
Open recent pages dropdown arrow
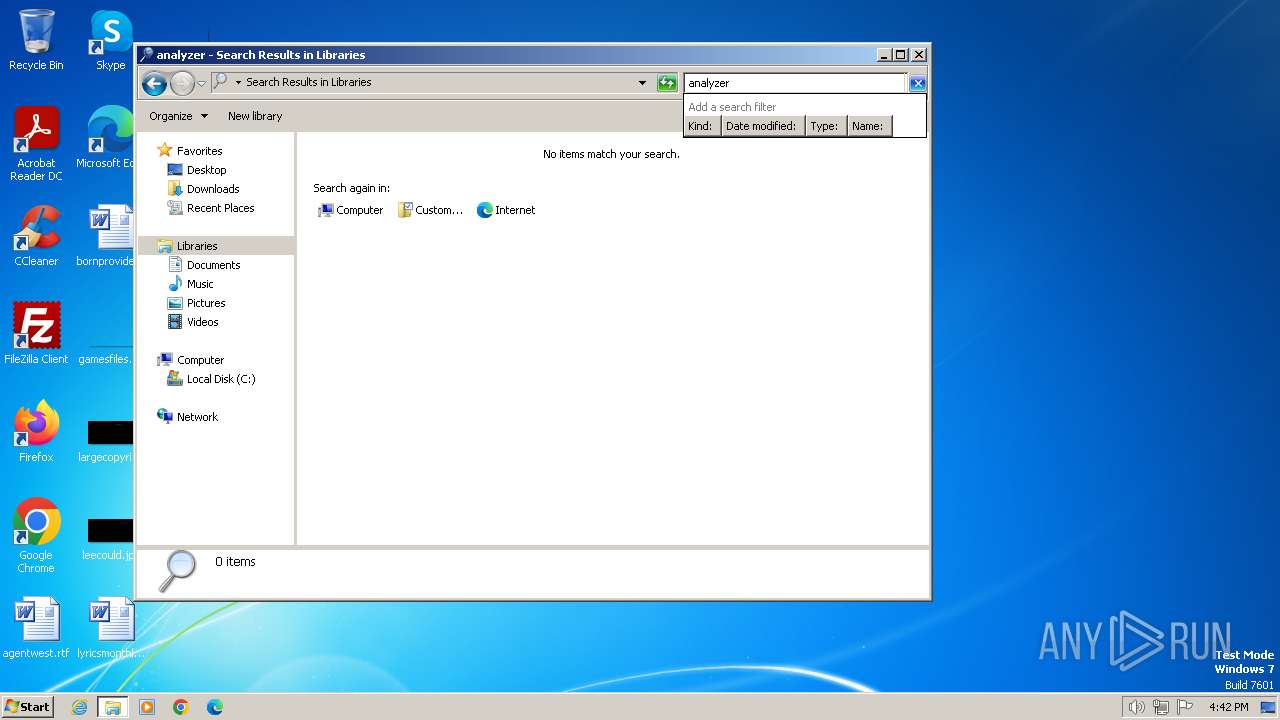click(x=201, y=83)
